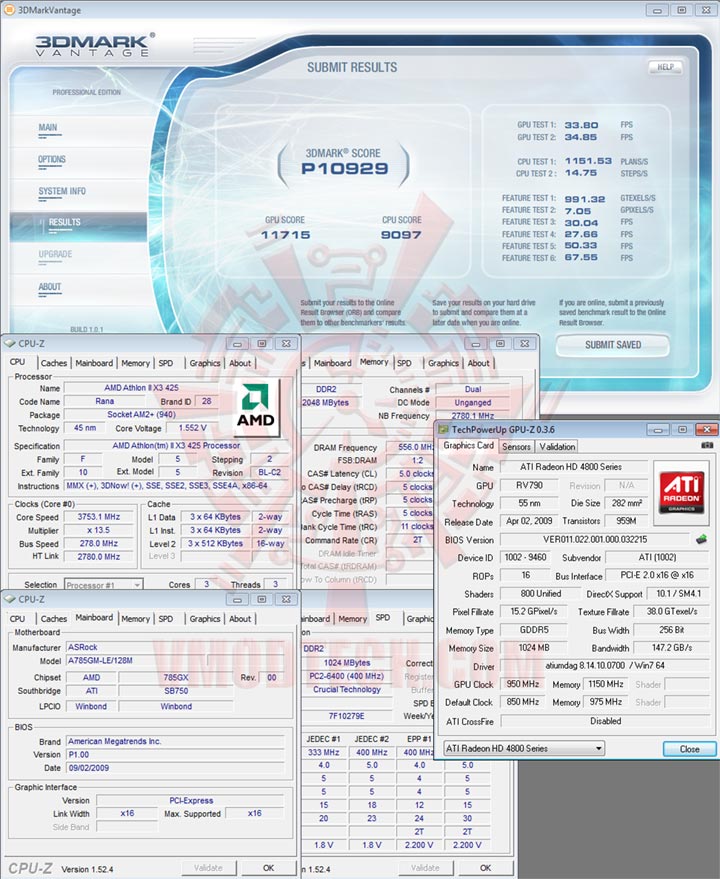Click Validate in the CPU-Z Mainboard window
Image resolution: width=720 pixels, height=879 pixels.
[x=208, y=868]
